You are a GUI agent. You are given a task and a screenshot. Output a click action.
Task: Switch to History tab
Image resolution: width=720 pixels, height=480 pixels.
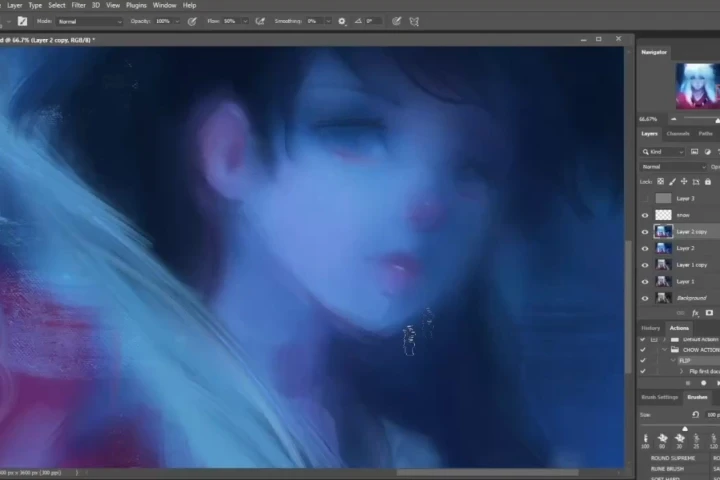pos(650,328)
